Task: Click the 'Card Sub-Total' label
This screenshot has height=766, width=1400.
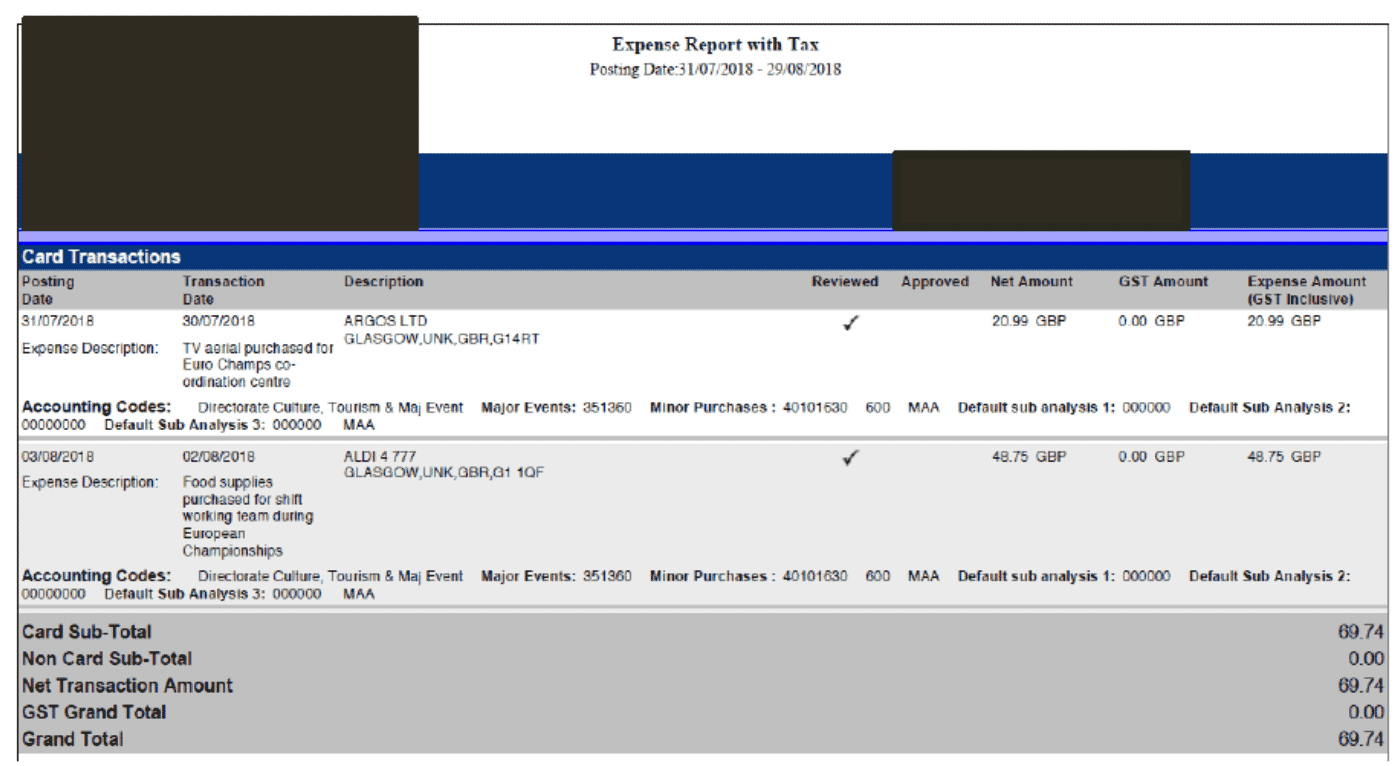Action: click(x=87, y=632)
